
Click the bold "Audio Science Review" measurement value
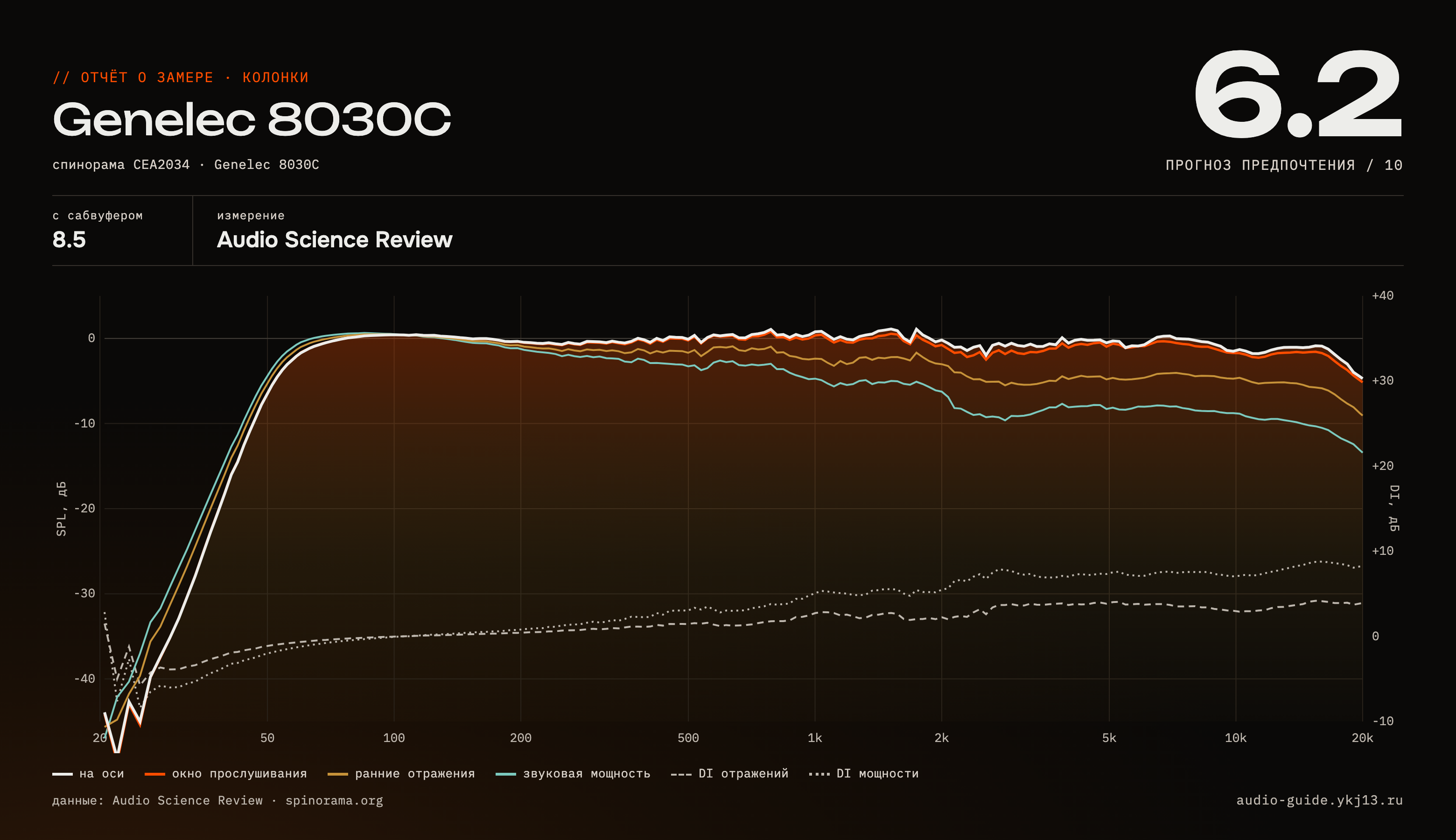coord(335,239)
